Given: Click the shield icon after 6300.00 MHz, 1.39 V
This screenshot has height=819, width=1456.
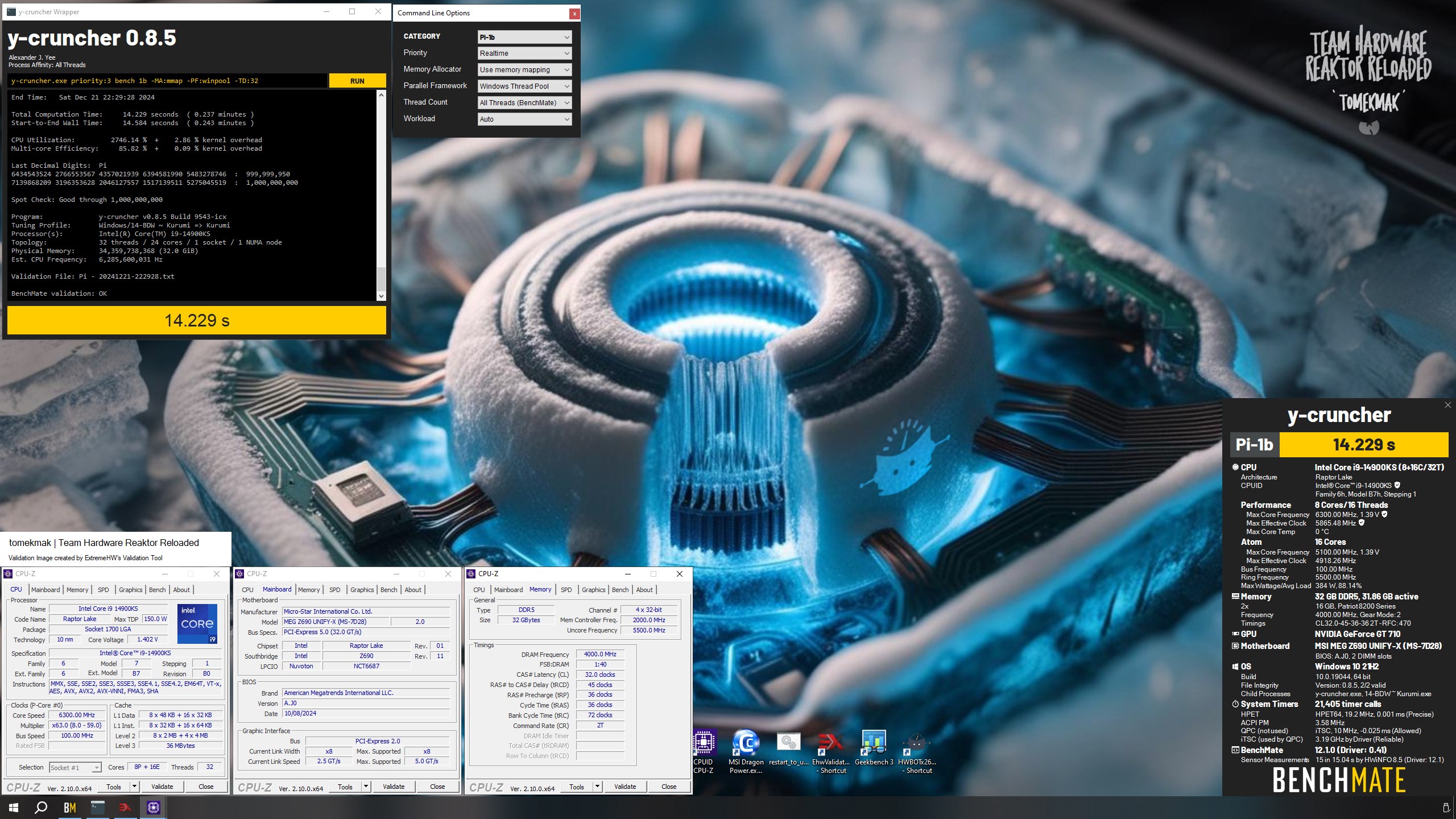Looking at the screenshot, I should pyautogui.click(x=1384, y=514).
